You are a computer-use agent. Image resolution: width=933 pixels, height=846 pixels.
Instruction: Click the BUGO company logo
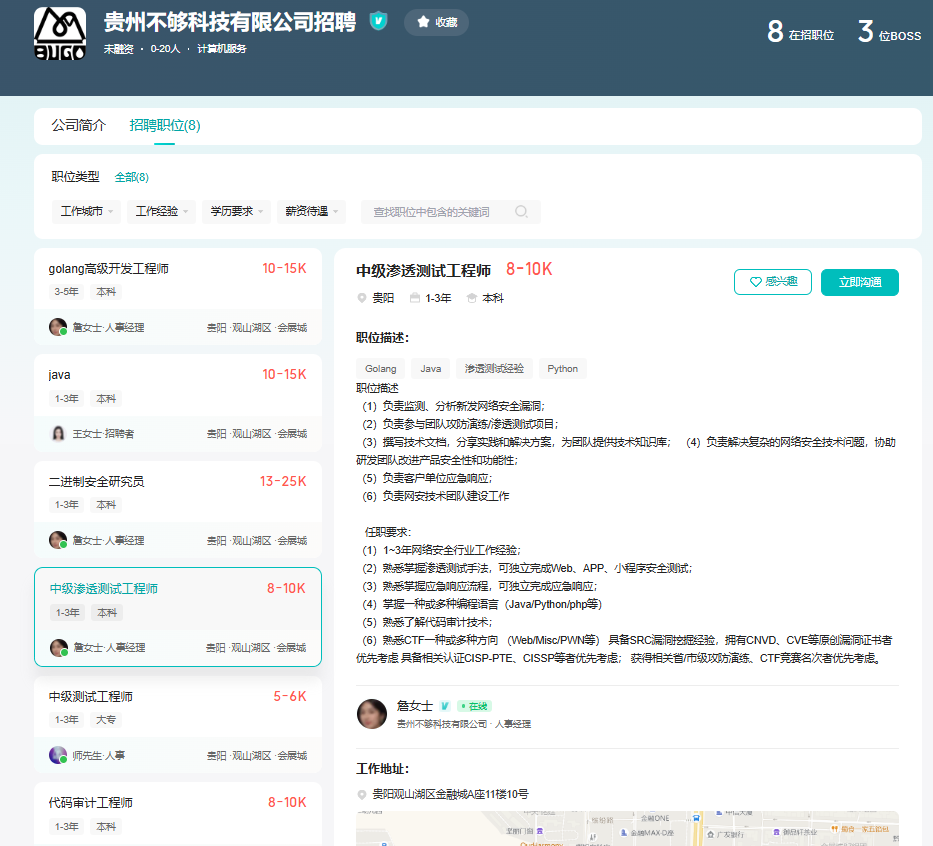(x=60, y=33)
